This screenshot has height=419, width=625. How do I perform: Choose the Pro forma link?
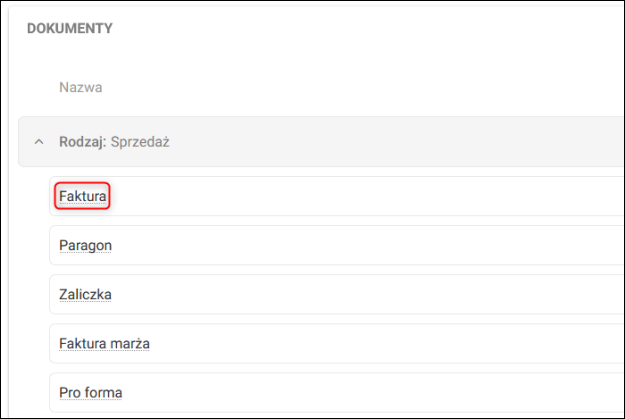90,393
